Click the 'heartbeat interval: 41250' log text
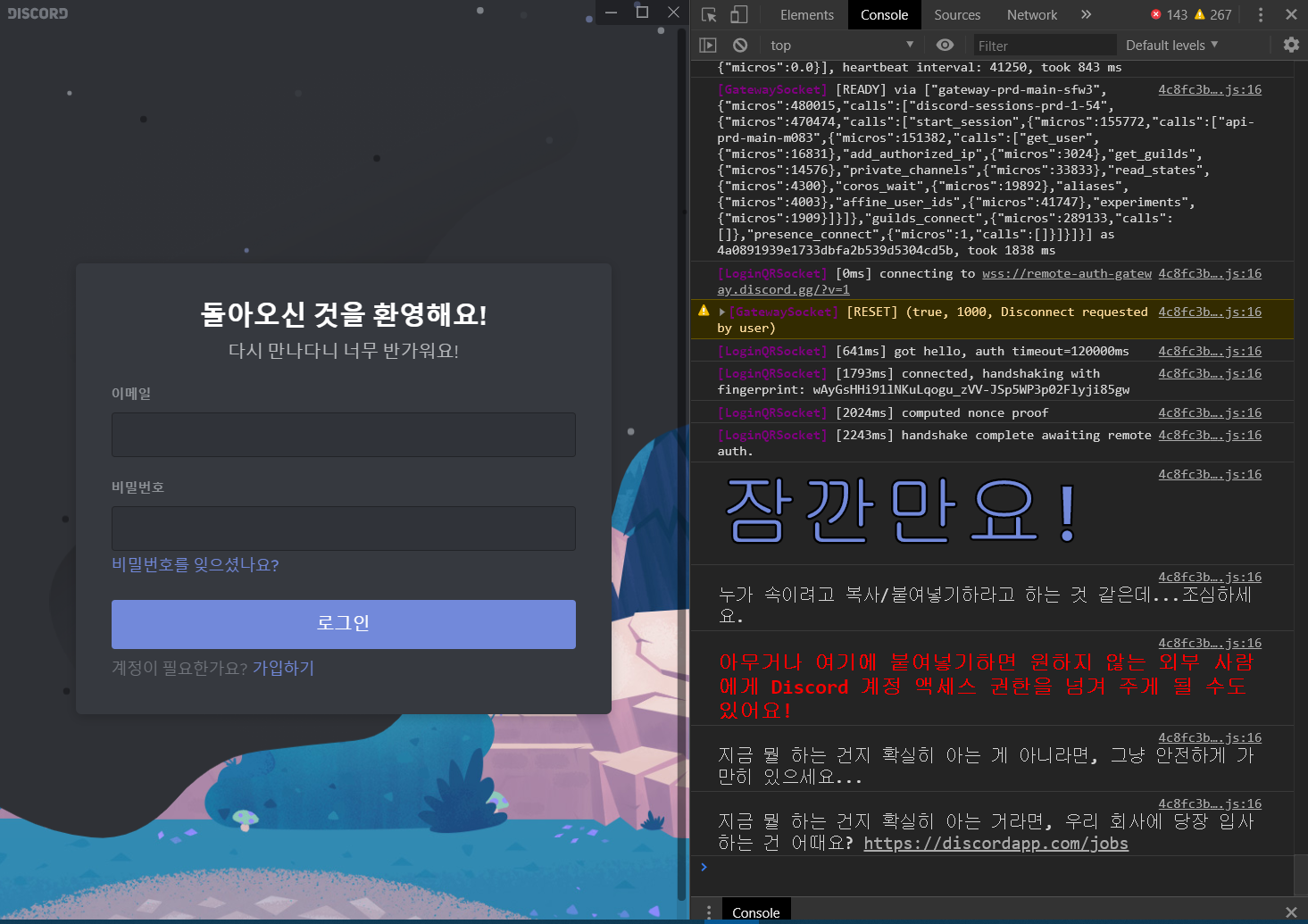Viewport: 1308px width, 924px height. click(920, 67)
